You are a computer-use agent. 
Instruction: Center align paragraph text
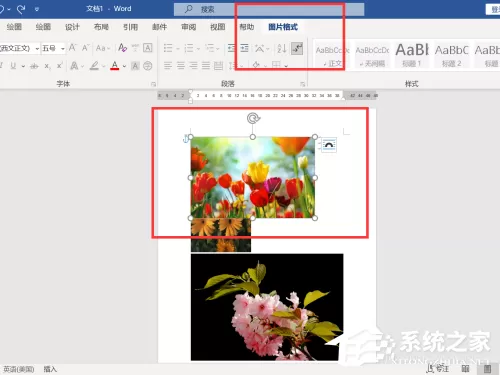tap(181, 66)
